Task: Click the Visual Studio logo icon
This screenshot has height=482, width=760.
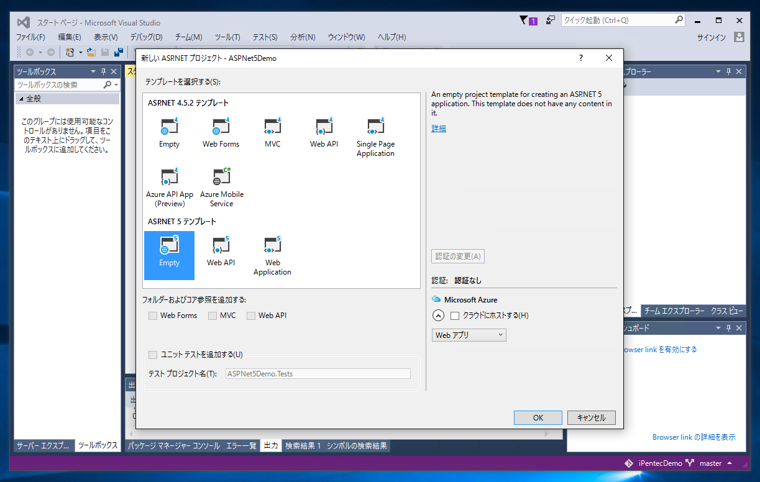Action: click(x=23, y=22)
